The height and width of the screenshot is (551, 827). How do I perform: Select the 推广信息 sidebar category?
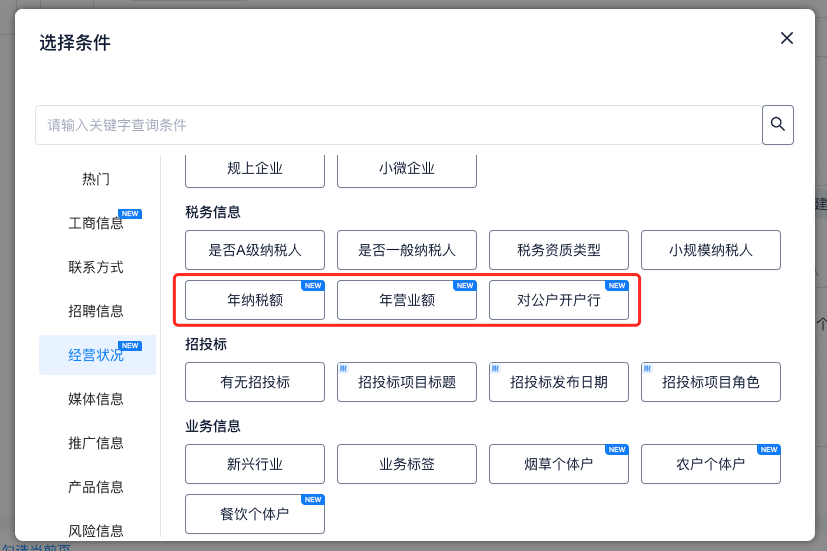click(96, 443)
